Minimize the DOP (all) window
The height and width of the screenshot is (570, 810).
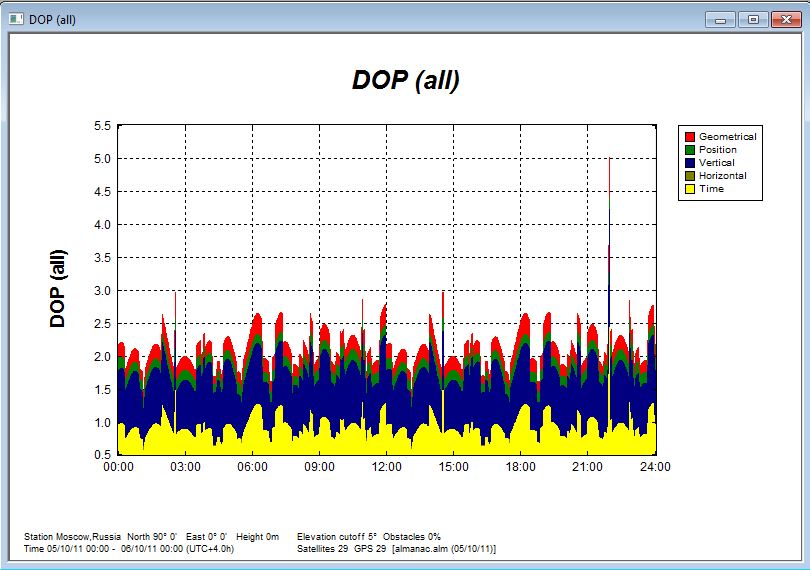click(x=719, y=19)
